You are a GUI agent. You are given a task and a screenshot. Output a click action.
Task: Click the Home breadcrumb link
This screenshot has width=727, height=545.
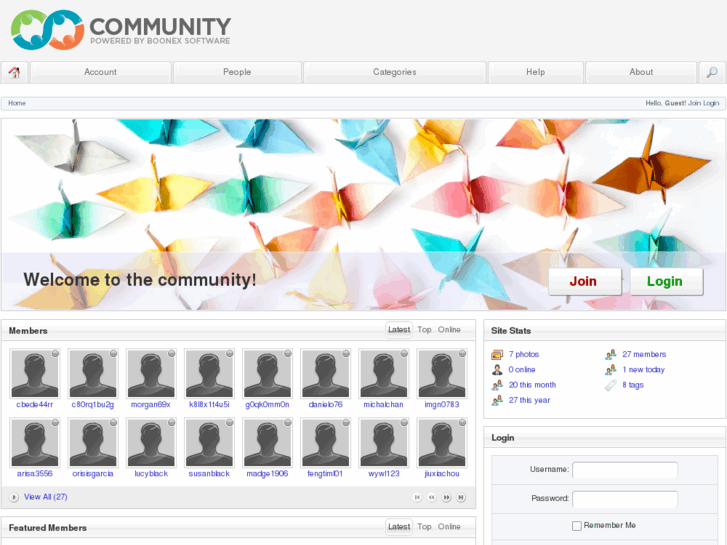point(17,103)
